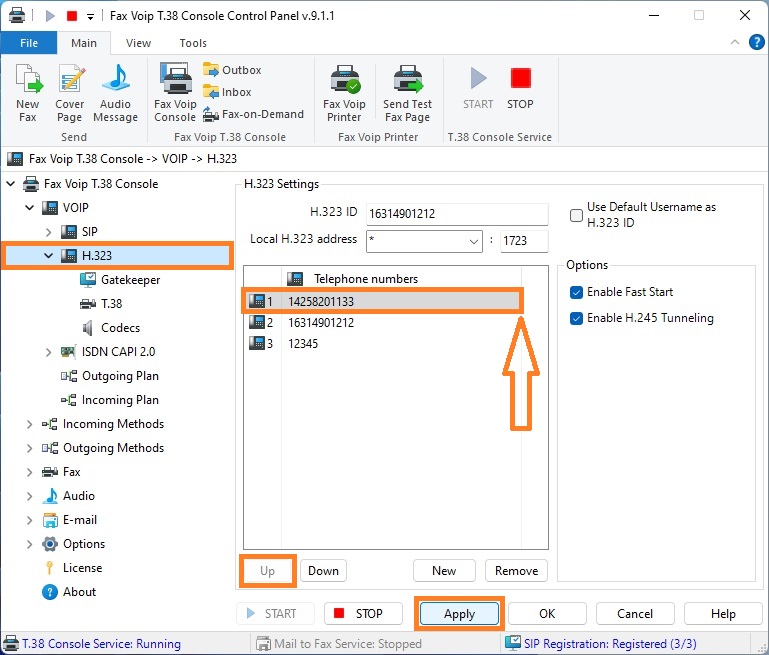
Task: Open the quick access toolbar customize arrow
Action: pyautogui.click(x=90, y=16)
